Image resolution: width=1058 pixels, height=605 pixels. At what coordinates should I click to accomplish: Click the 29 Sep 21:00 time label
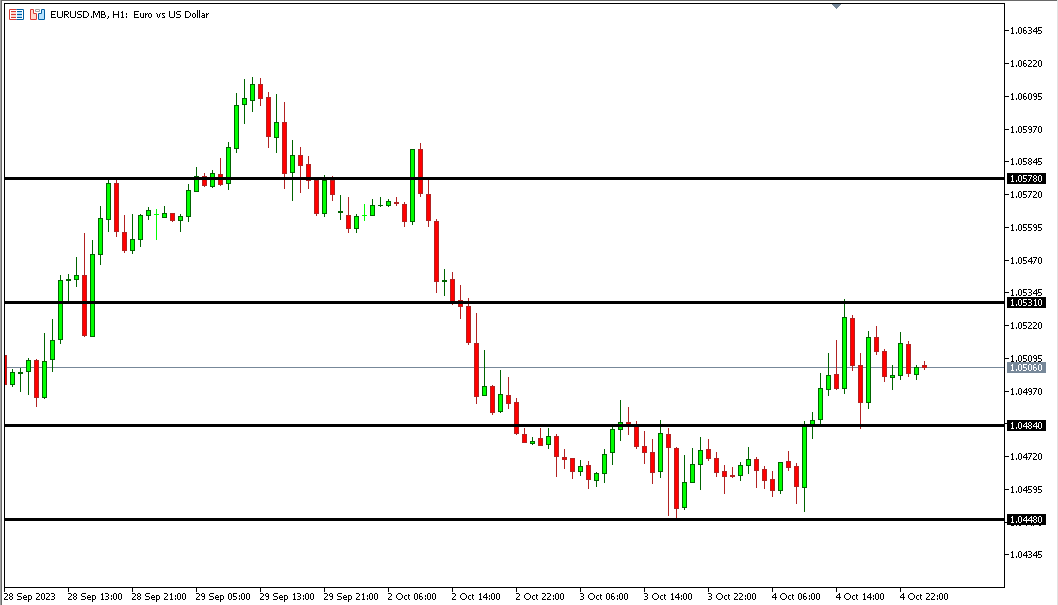351,597
